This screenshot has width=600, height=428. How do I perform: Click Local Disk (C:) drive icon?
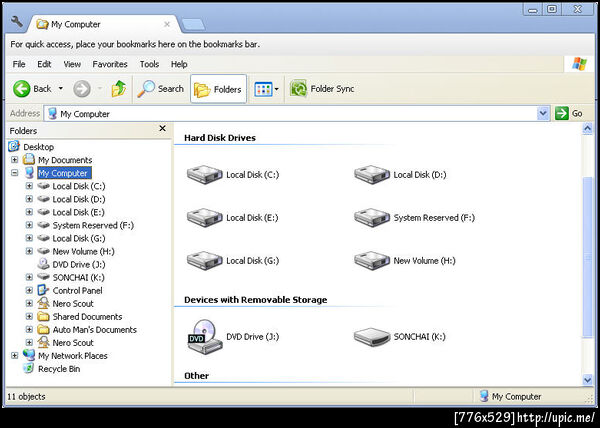click(x=205, y=174)
